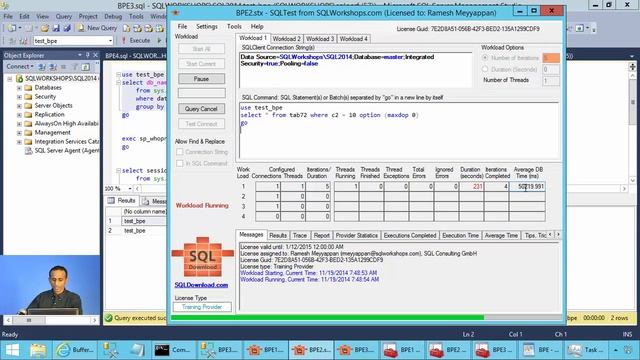This screenshot has height=360, width=640.
Task: Open Command Prompt taskbar item
Action: [x=173, y=350]
